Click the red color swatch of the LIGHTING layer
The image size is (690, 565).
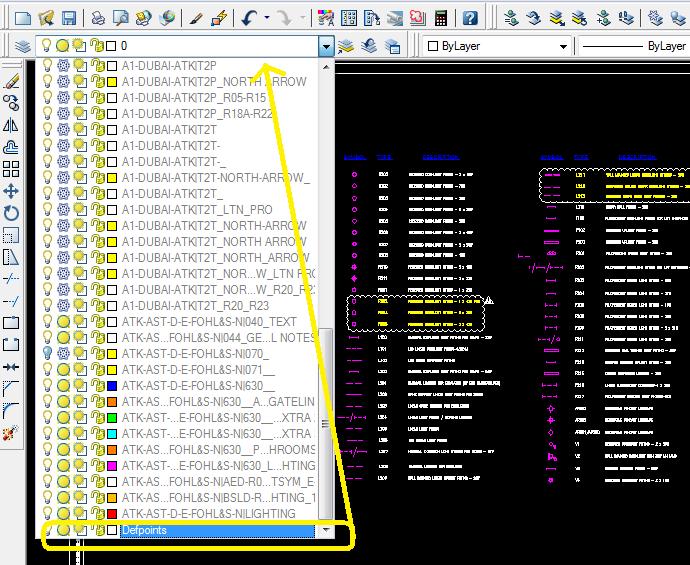[112, 514]
